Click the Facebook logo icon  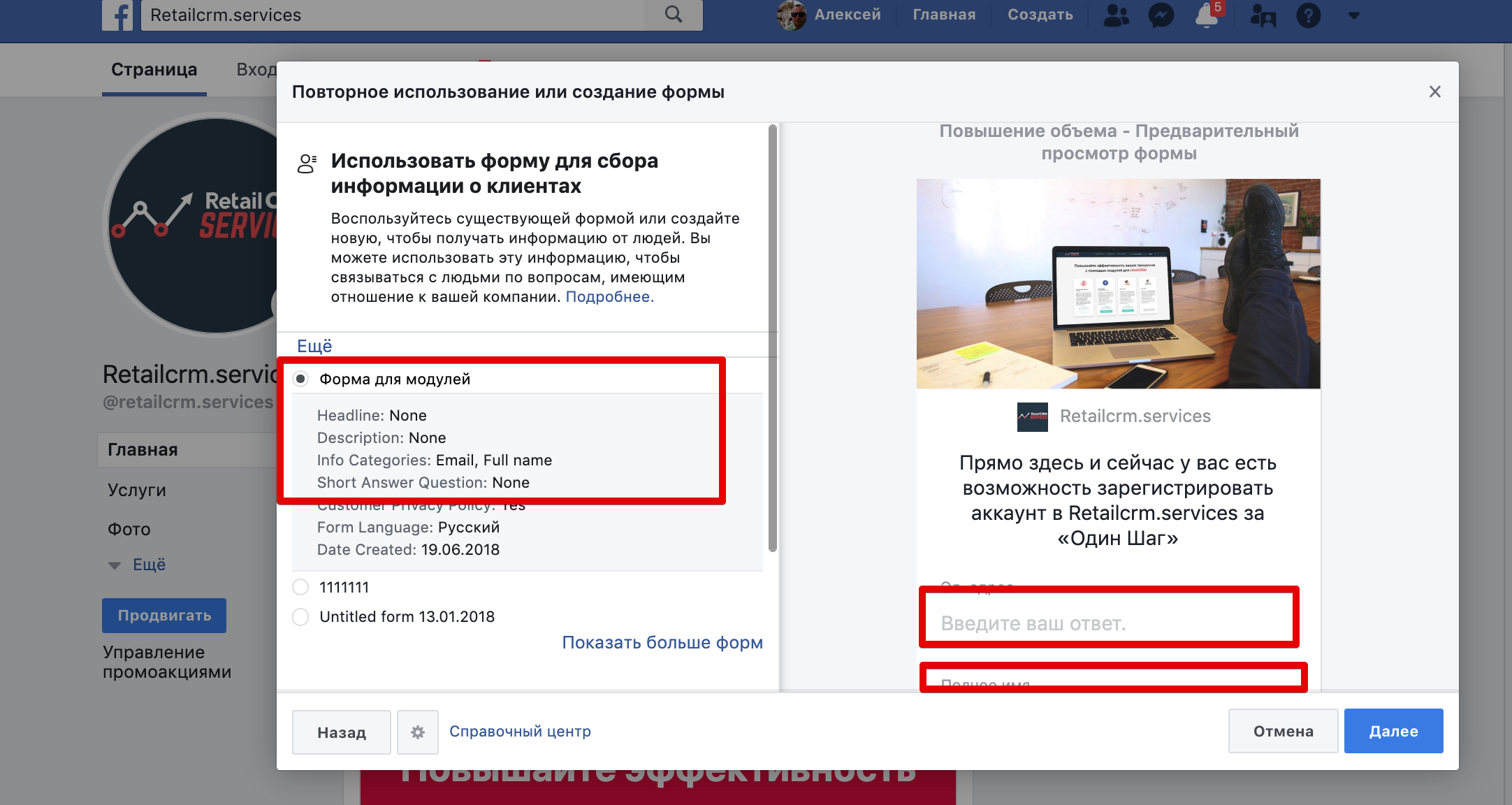[x=117, y=15]
